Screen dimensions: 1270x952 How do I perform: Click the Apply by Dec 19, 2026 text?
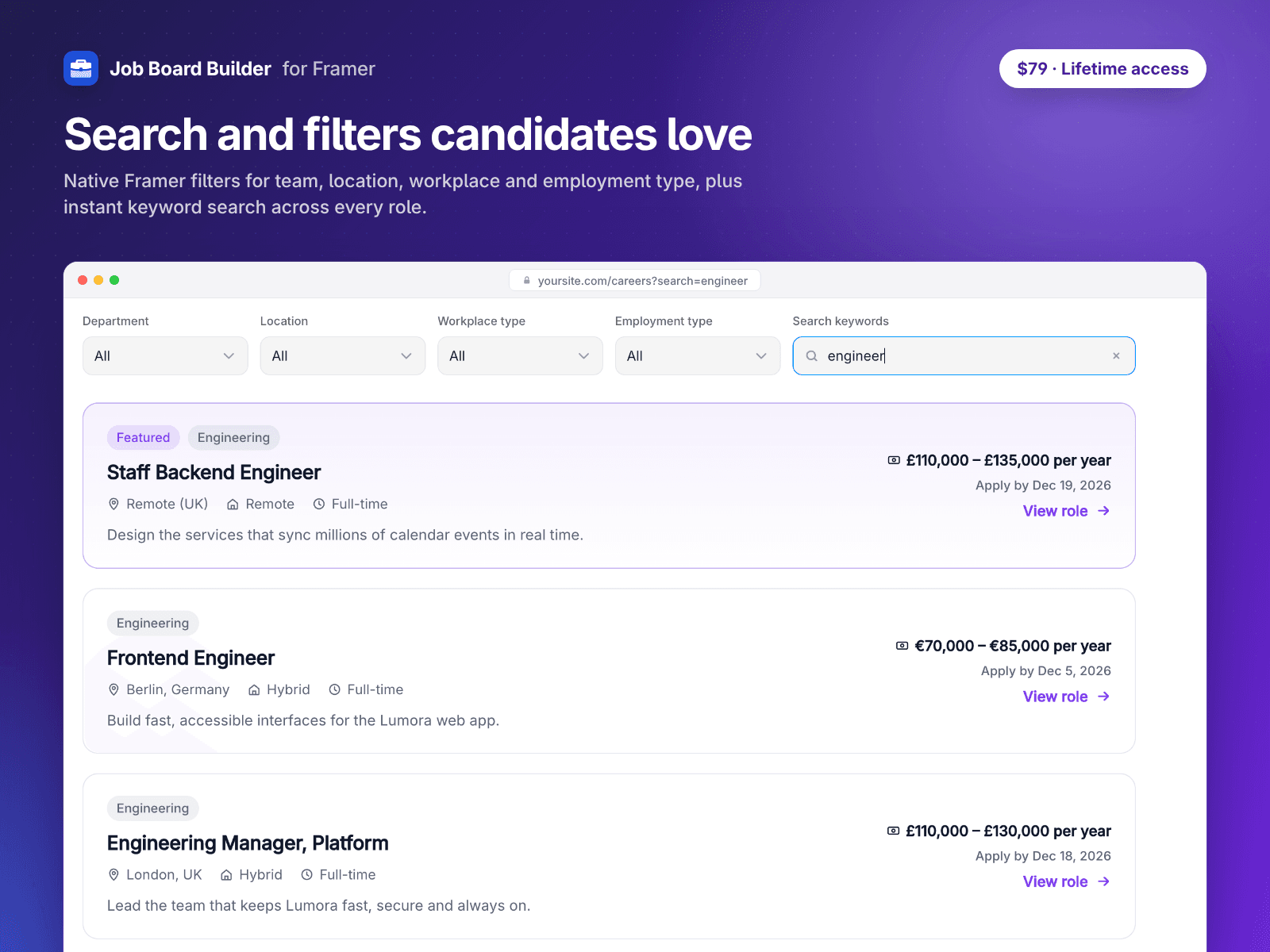tap(1043, 486)
